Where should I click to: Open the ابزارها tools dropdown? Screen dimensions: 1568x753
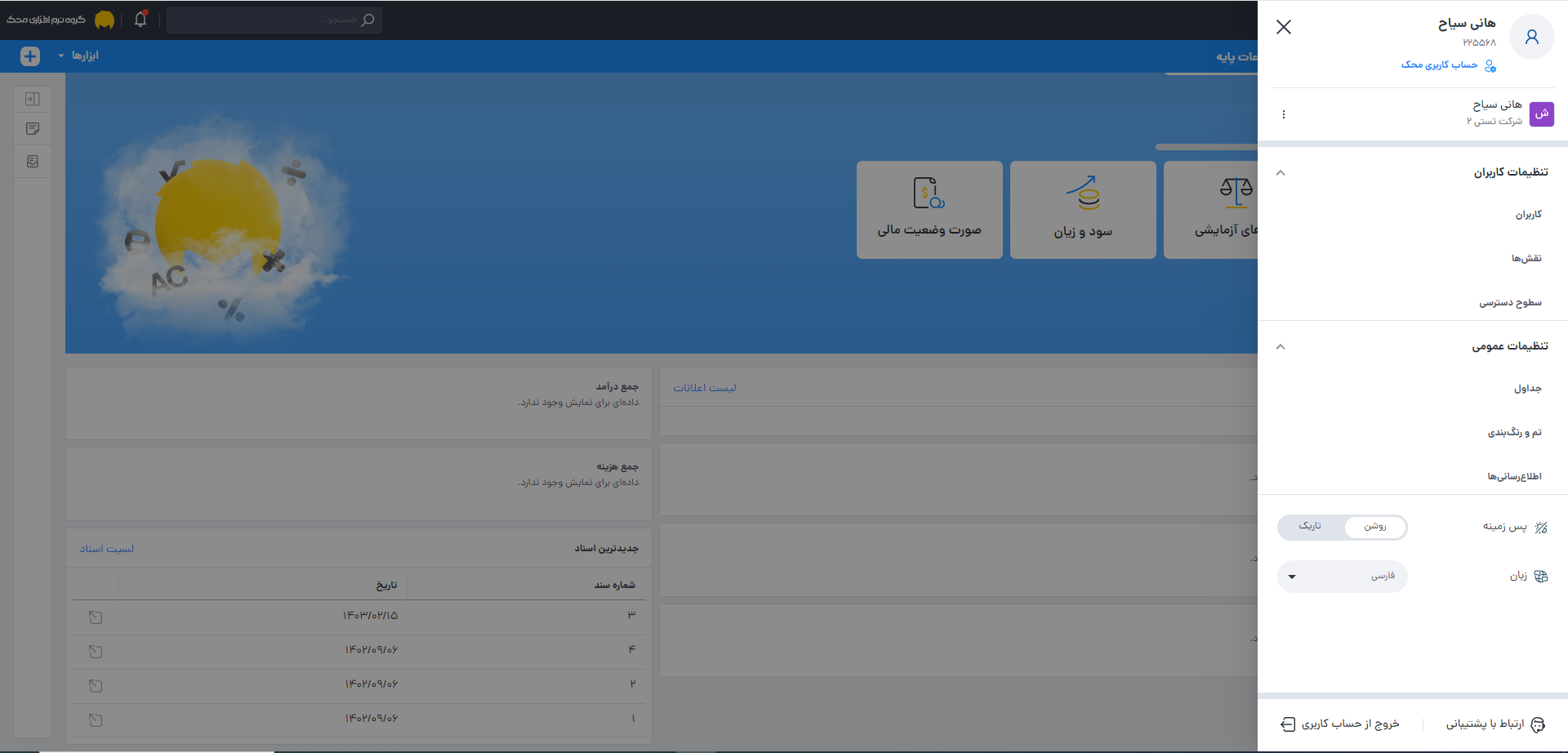click(78, 56)
